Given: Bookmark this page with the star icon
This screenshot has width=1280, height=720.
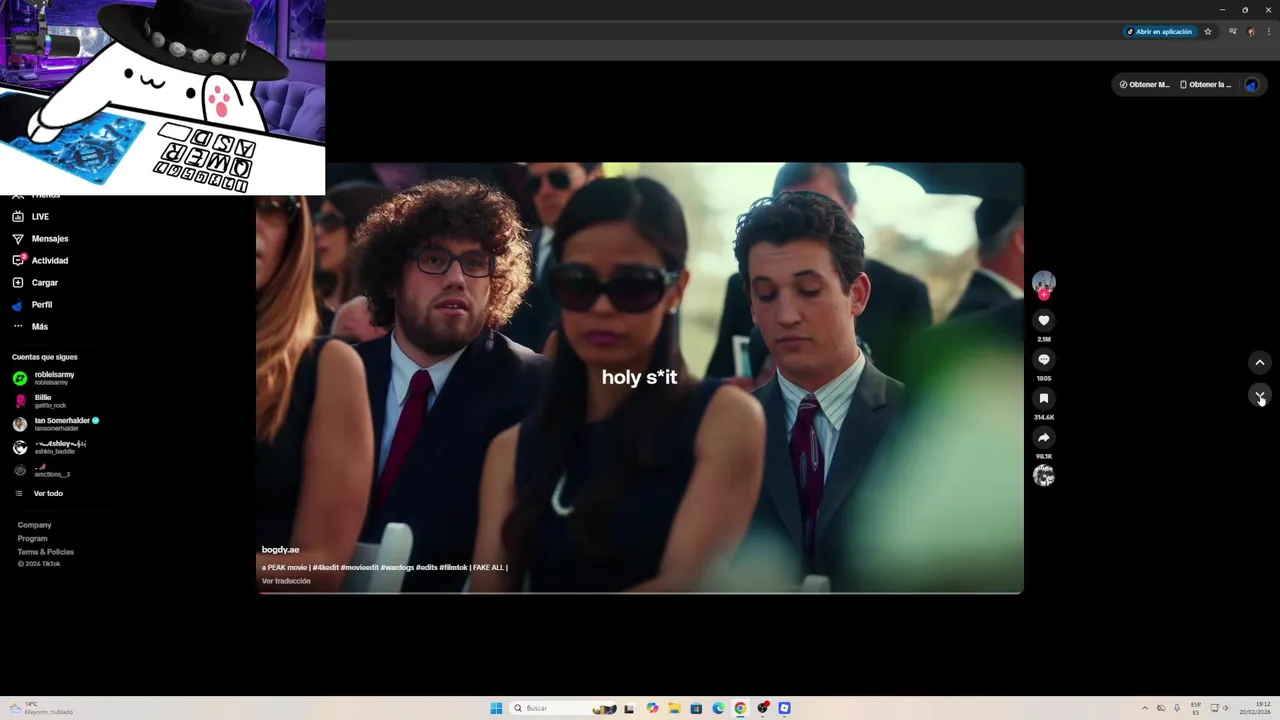Looking at the screenshot, I should point(1208,32).
